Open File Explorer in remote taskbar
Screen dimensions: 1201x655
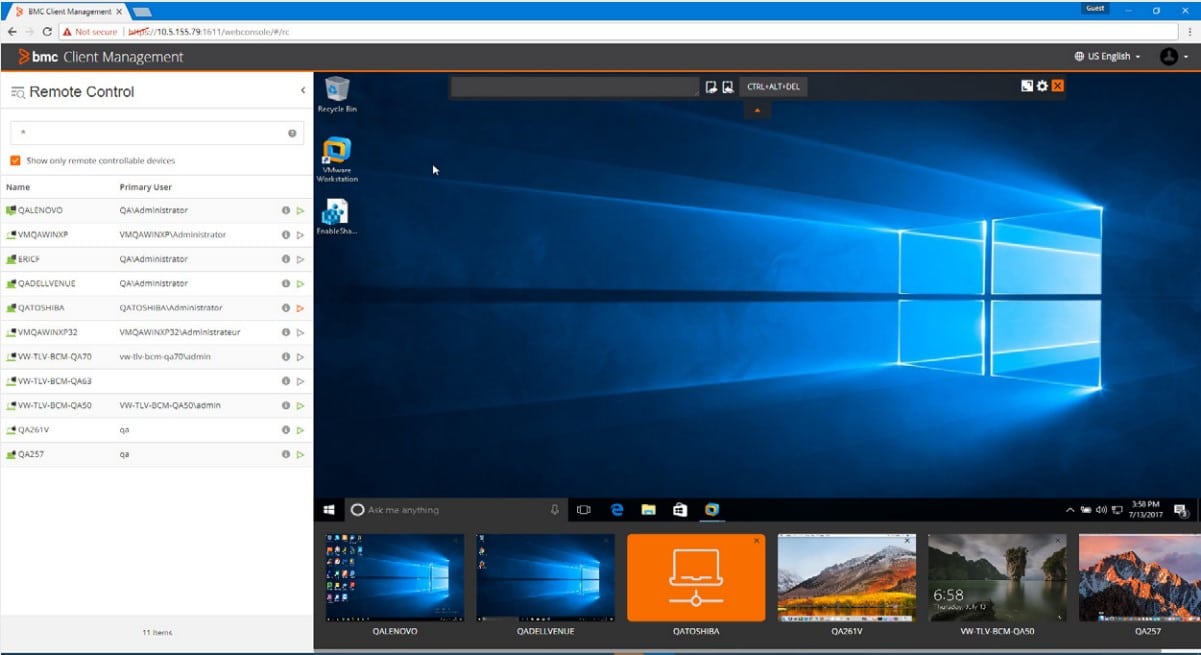pos(648,510)
